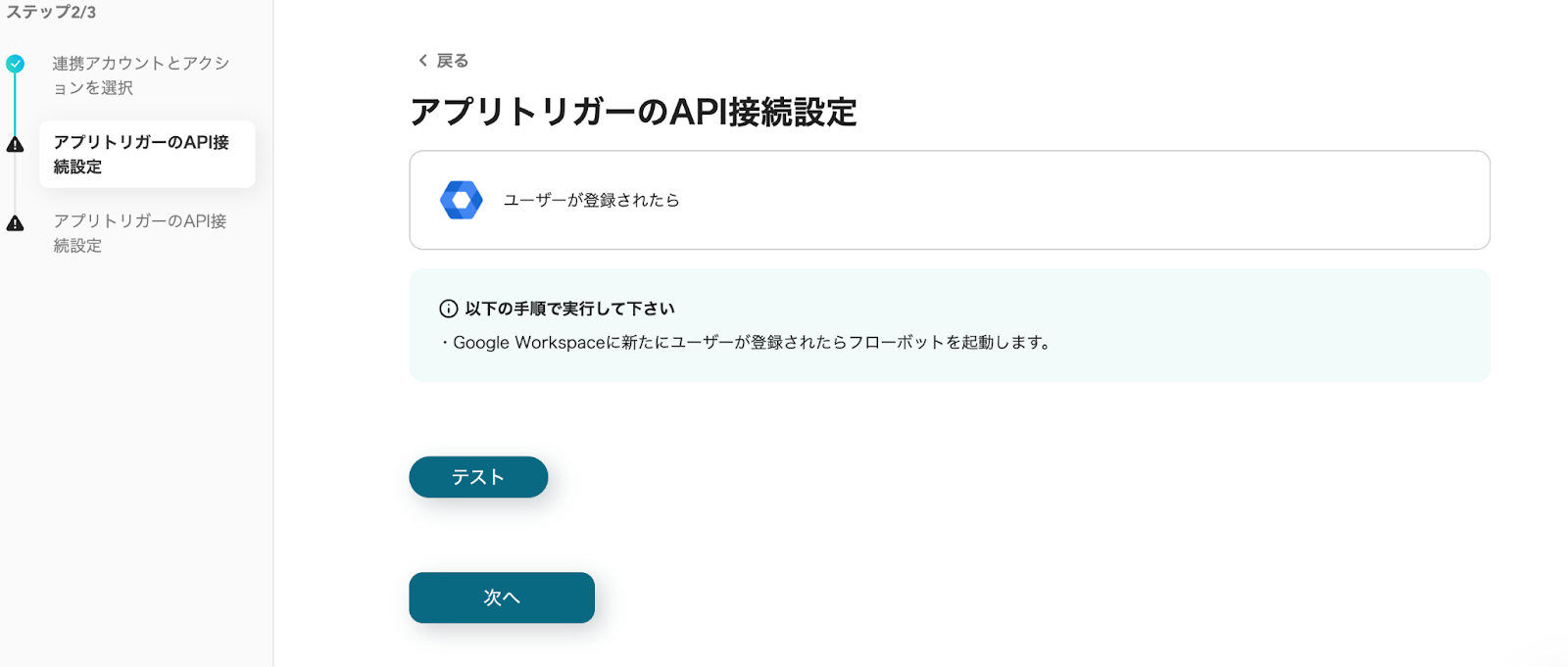Click the completed step checkmark icon
This screenshot has height=667, width=1568.
pyautogui.click(x=15, y=64)
